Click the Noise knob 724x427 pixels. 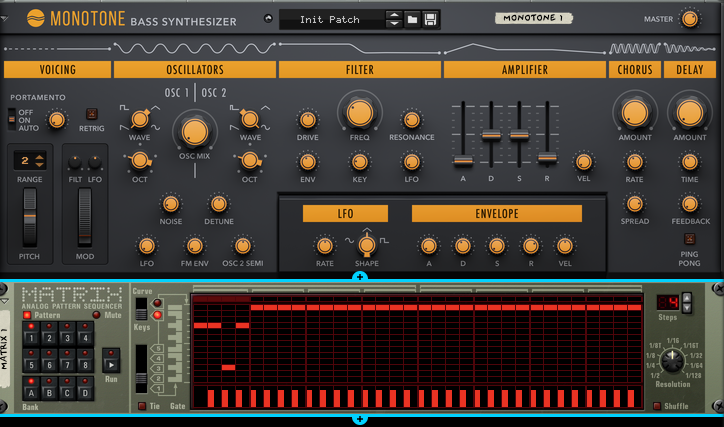coord(171,204)
